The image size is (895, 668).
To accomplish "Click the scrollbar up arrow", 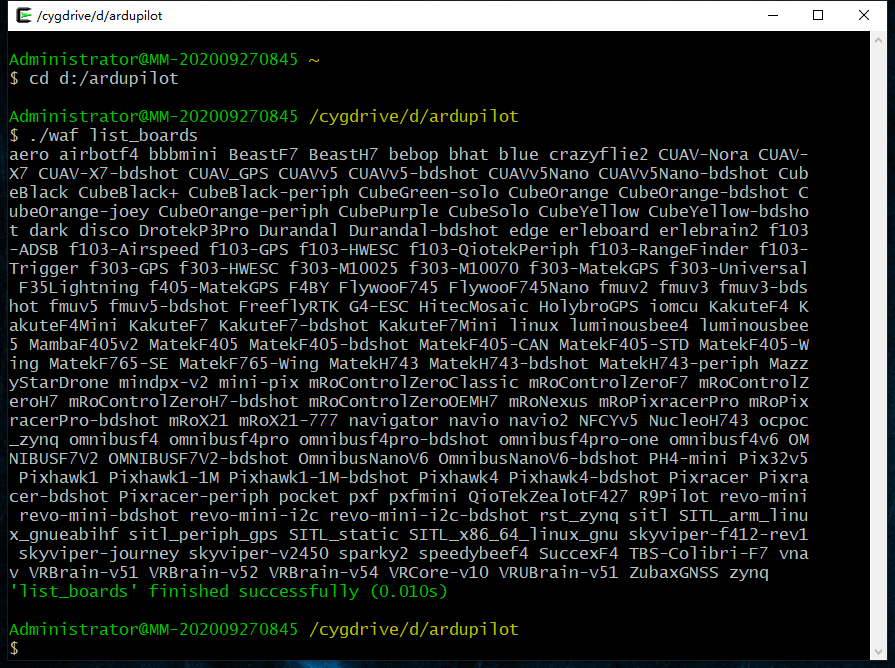I will (x=878, y=40).
